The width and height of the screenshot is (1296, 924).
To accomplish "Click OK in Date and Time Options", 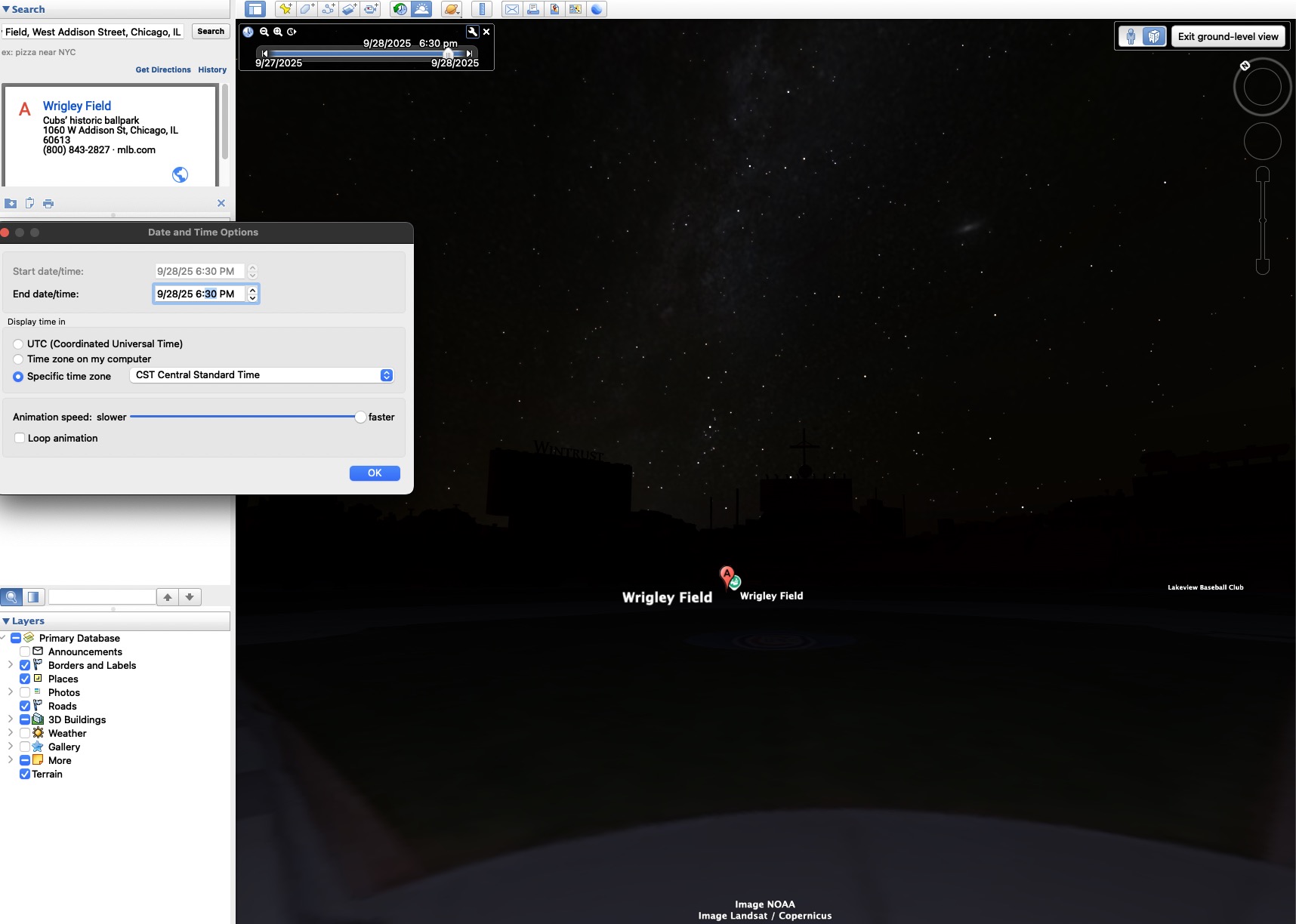I will [x=375, y=473].
